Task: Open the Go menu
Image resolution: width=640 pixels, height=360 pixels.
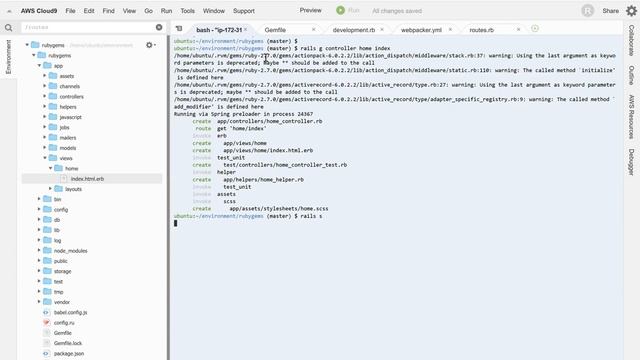Action: pos(149,11)
